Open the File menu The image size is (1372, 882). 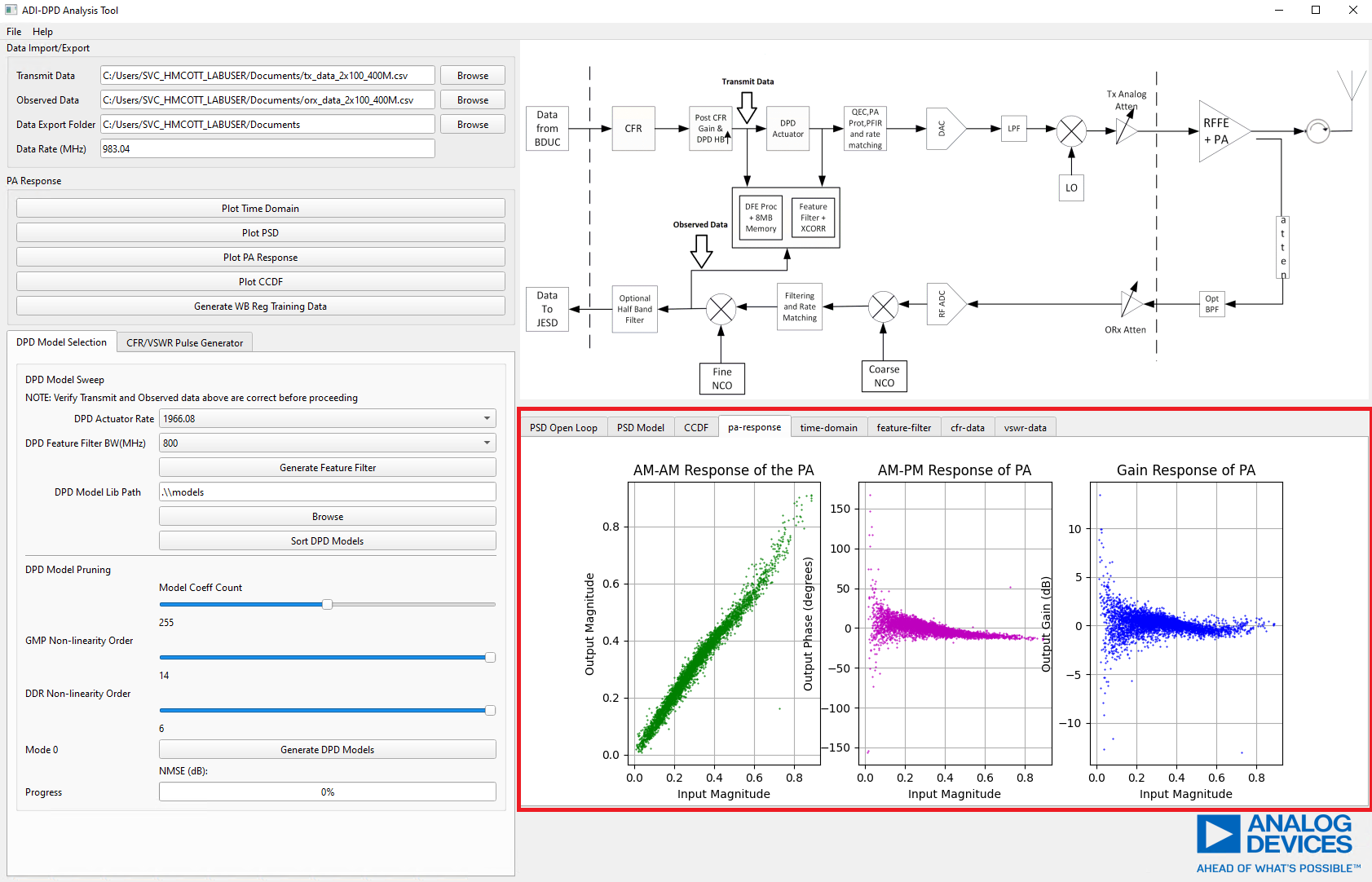[13, 31]
